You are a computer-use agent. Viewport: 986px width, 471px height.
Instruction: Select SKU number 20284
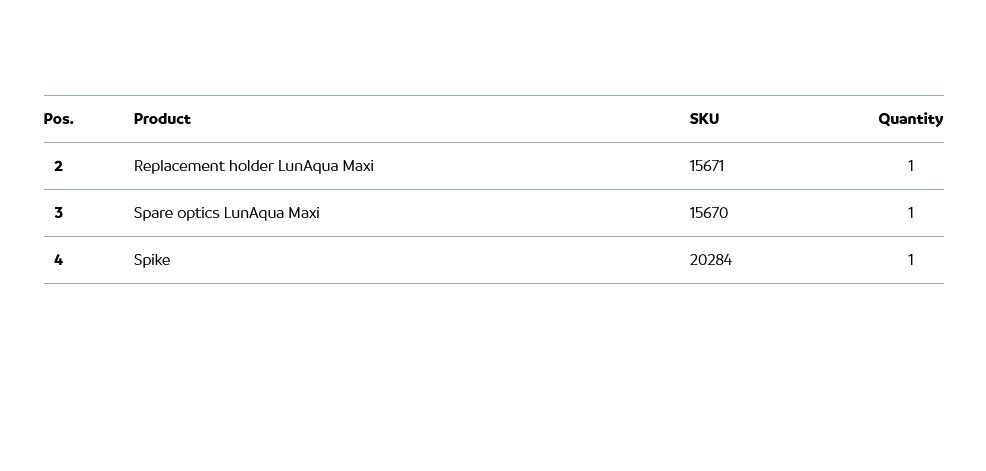coord(710,260)
